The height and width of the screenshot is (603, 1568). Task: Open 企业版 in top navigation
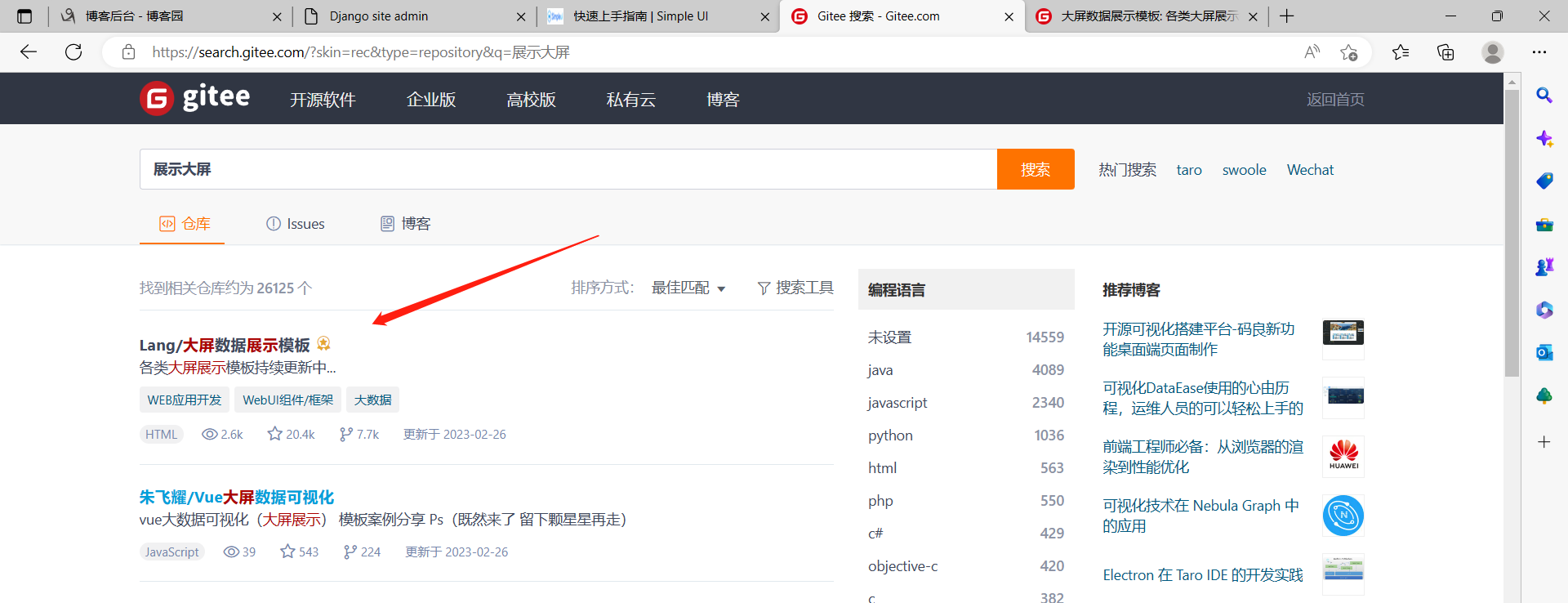coord(431,100)
